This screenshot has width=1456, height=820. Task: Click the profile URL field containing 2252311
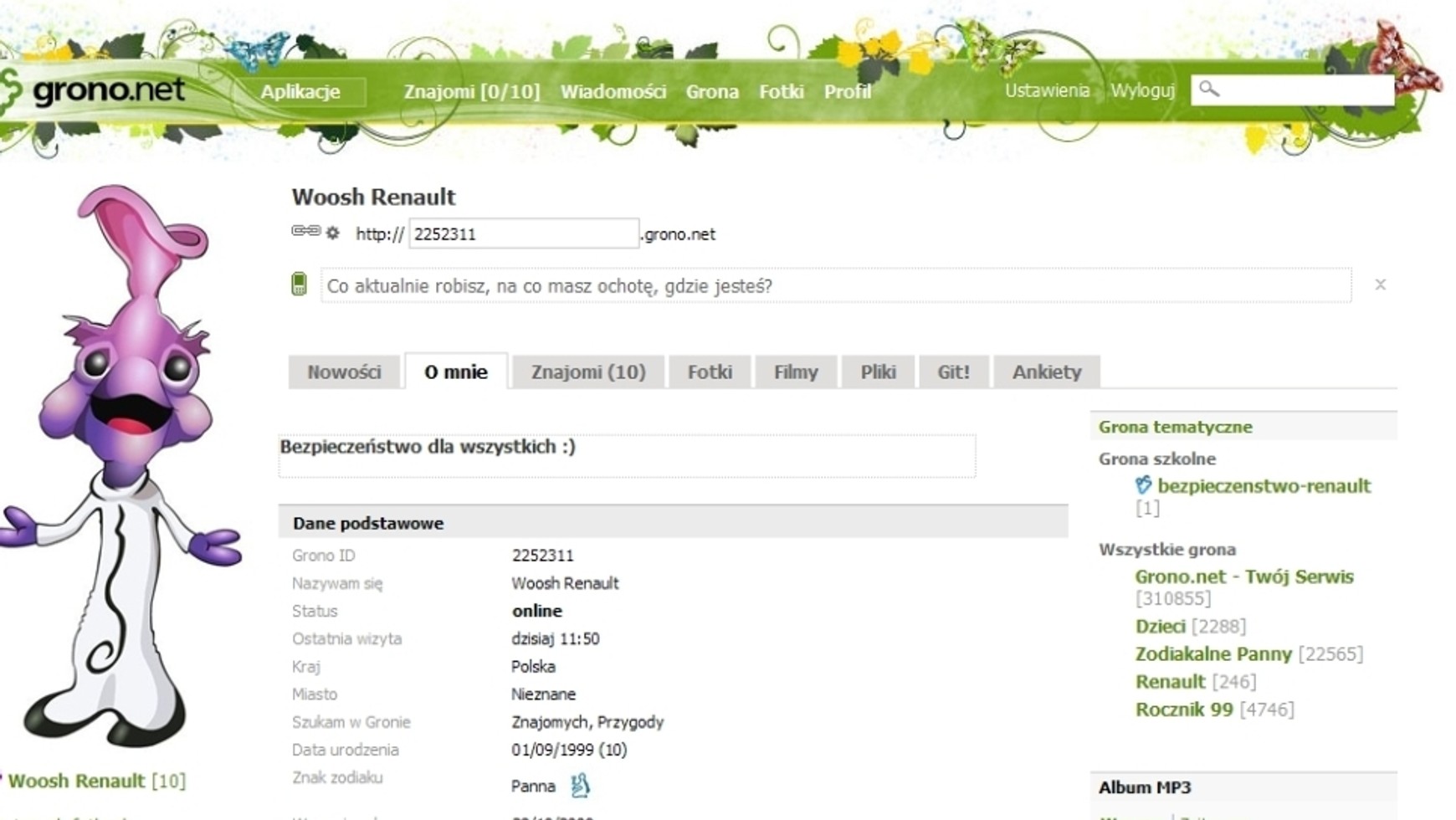tap(523, 233)
